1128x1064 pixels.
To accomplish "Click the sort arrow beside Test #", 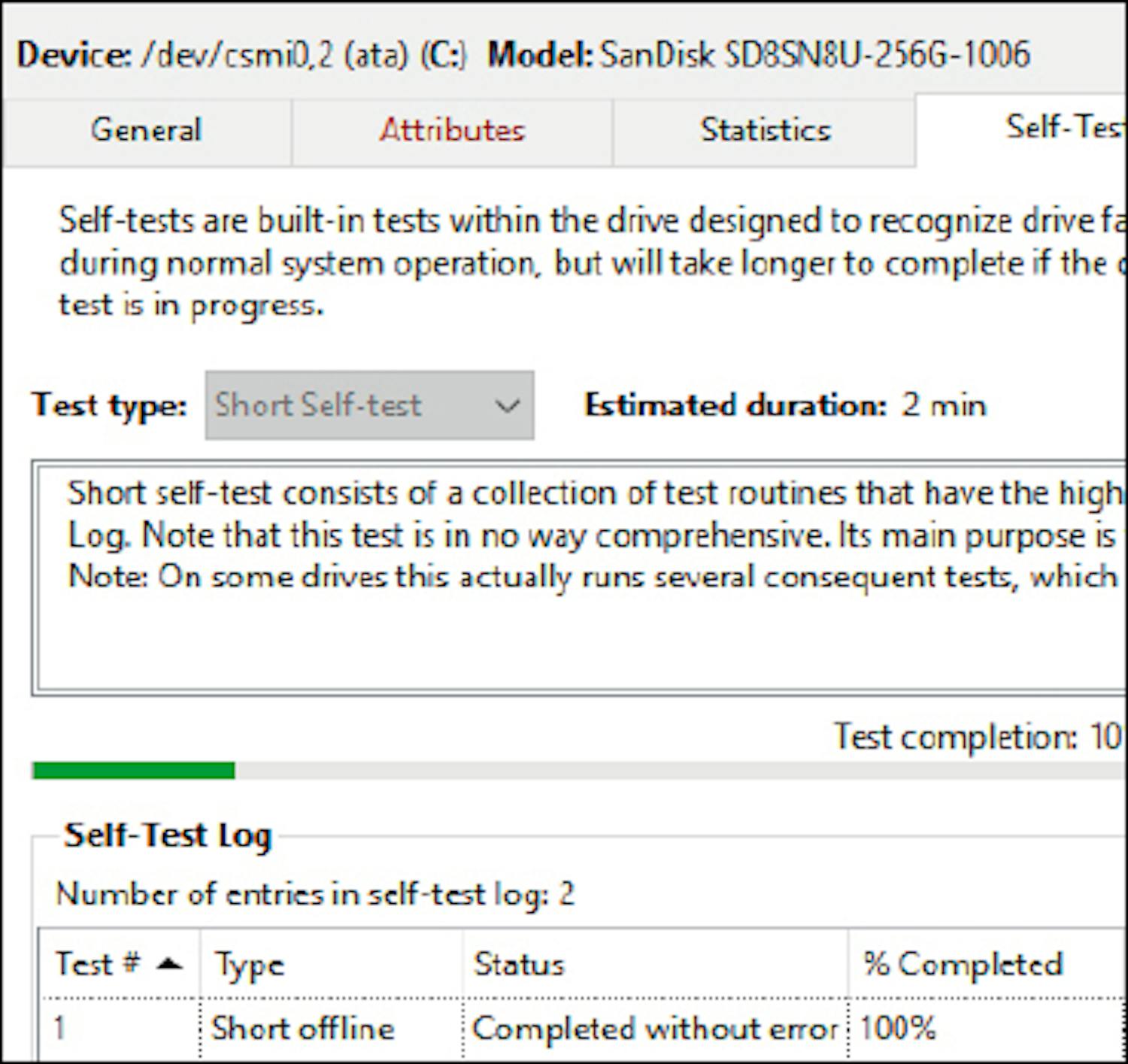I will tap(169, 964).
